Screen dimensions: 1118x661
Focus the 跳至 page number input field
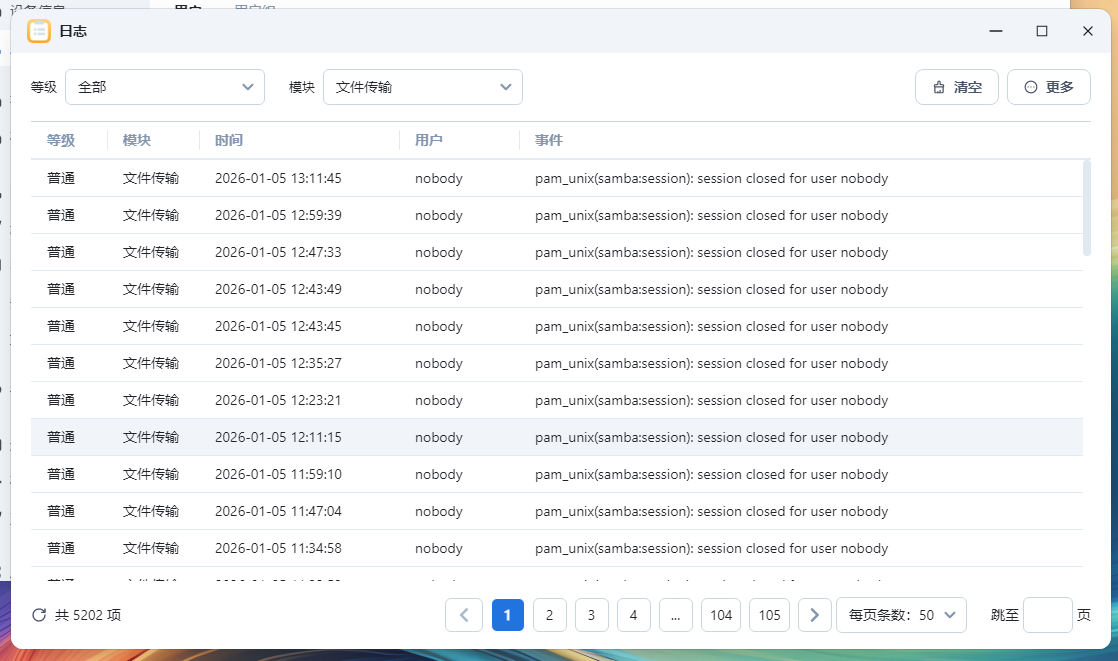point(1047,615)
